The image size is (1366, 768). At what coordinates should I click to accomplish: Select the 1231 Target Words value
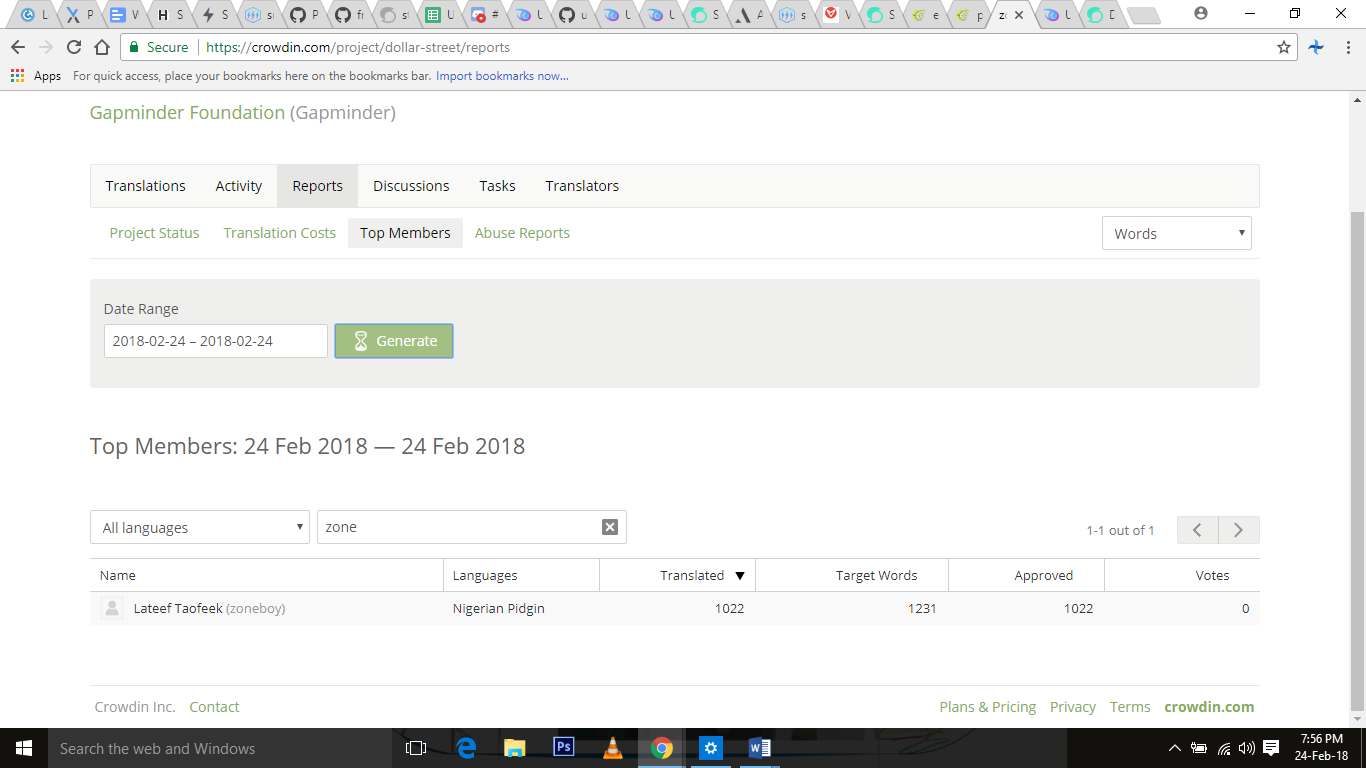922,608
